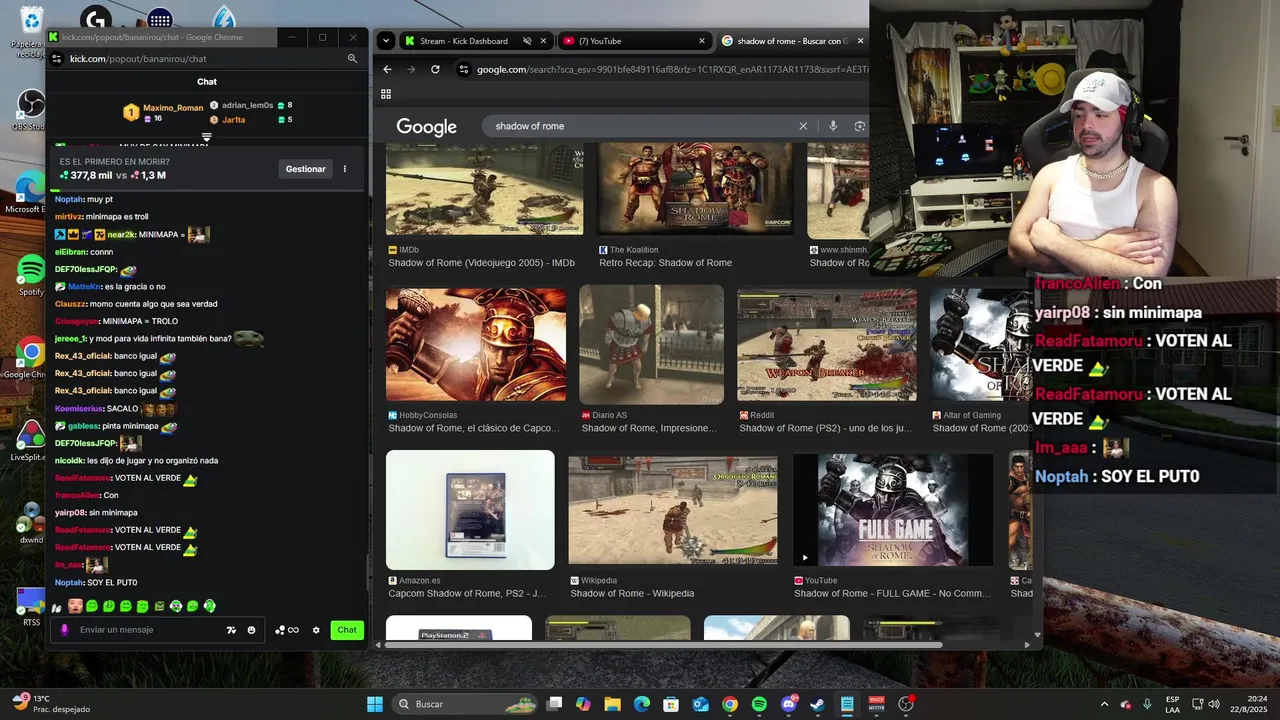Open the IMDb Shadow of Rome result link
Screen dimensions: 1280x720
pyautogui.click(x=481, y=263)
